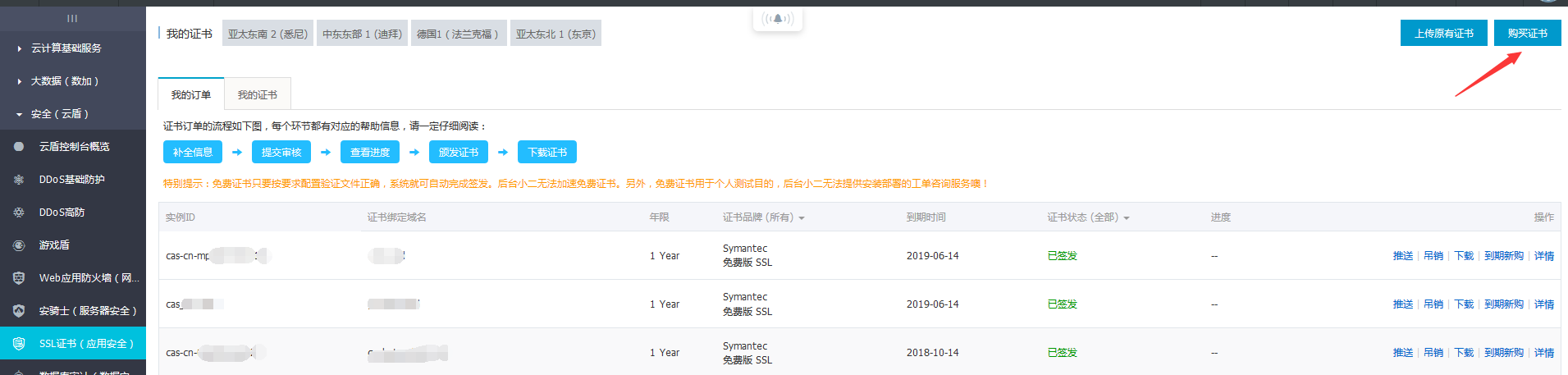Select region 中东东部 1 (迪拜)

(x=362, y=34)
